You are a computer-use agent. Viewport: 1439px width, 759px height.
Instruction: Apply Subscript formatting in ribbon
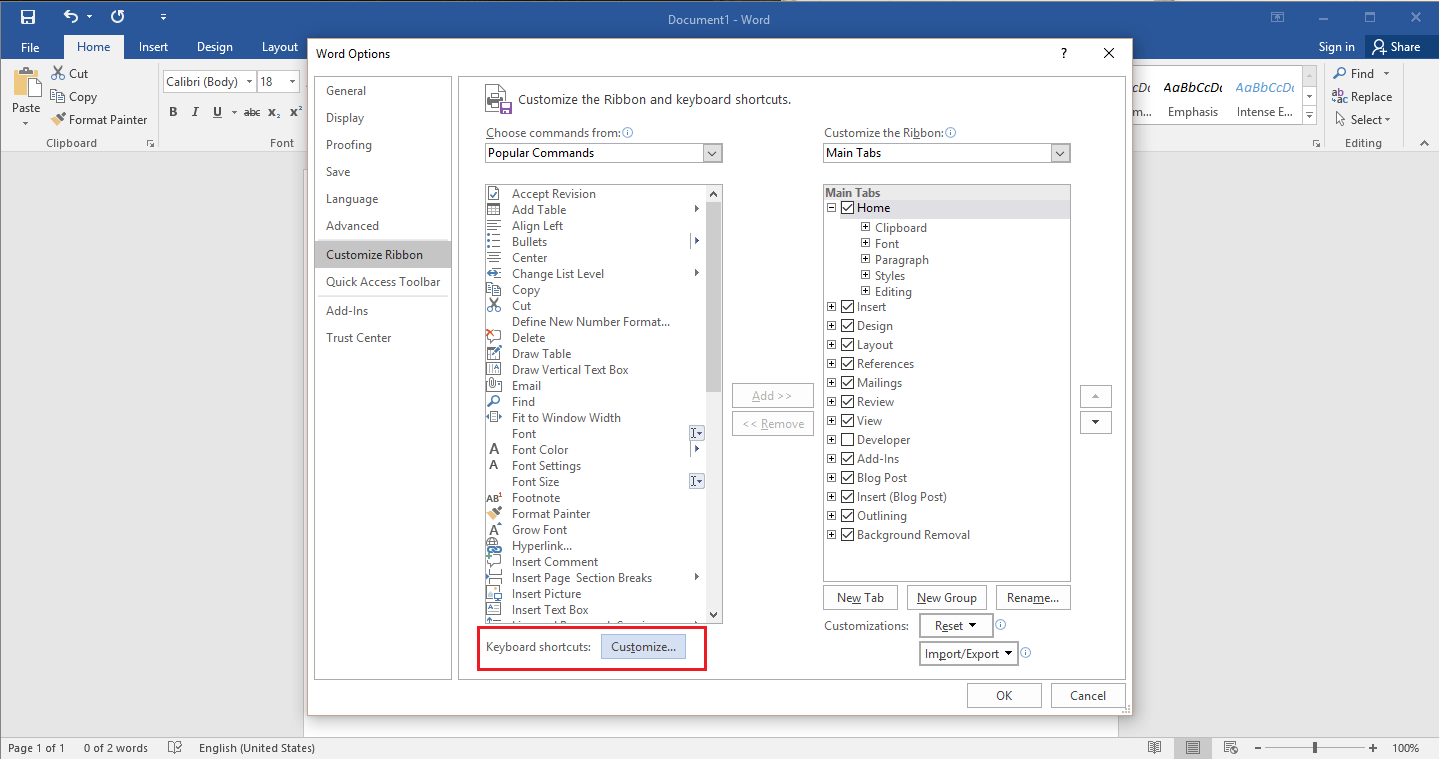[x=274, y=112]
